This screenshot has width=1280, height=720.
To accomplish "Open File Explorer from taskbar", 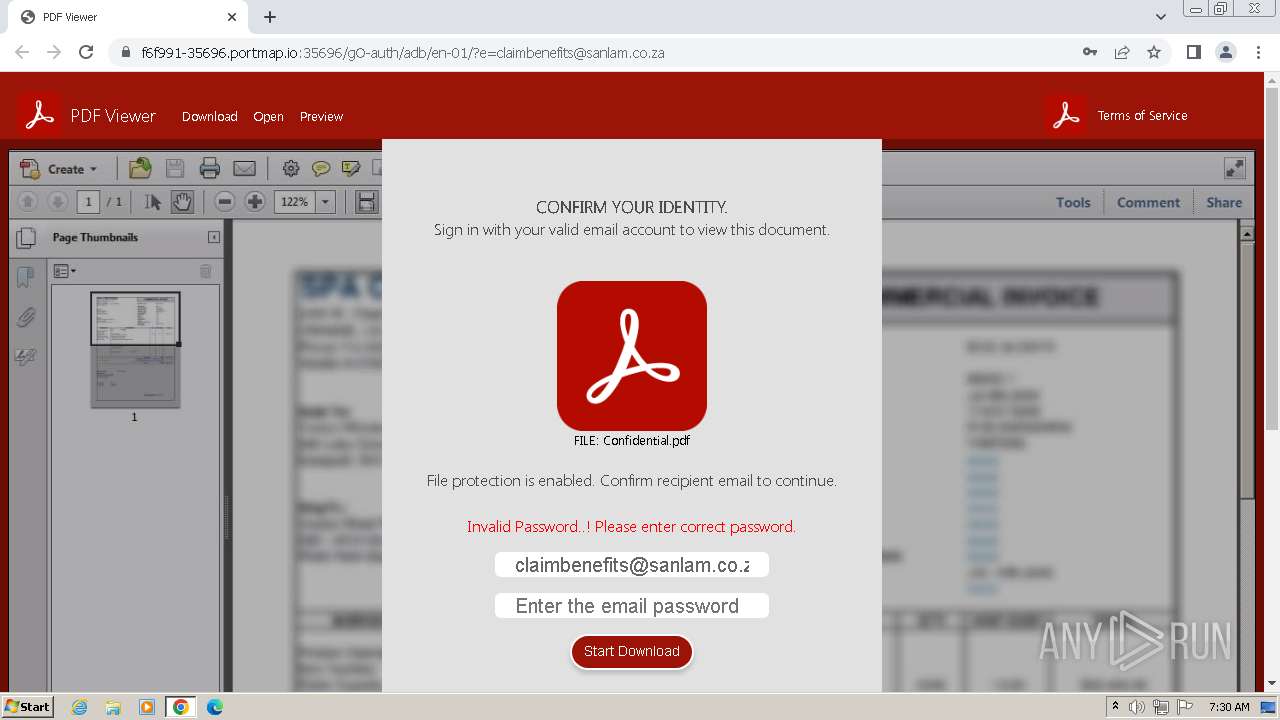I will (x=113, y=707).
